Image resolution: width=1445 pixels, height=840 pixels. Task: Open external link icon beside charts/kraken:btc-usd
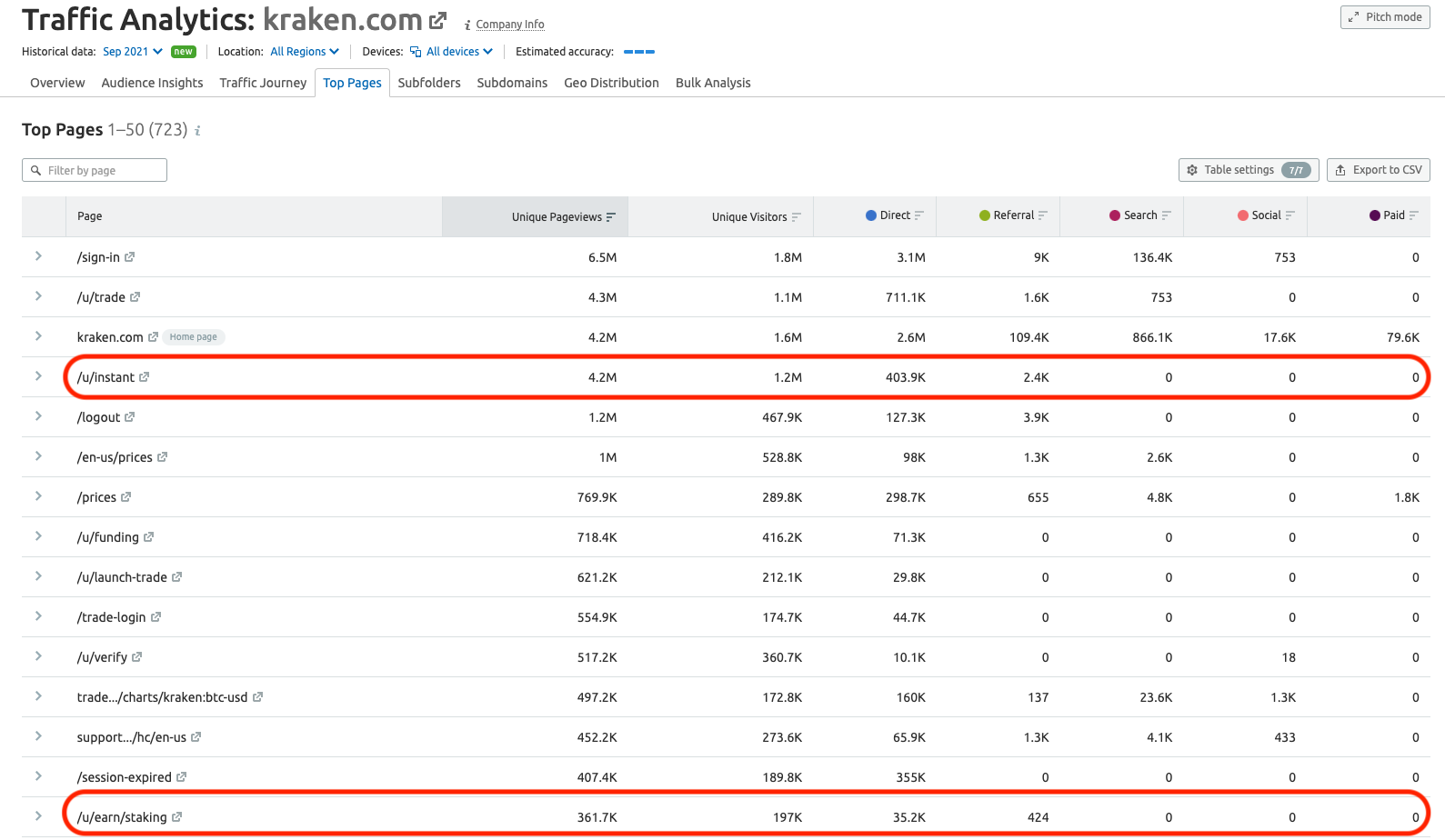(x=258, y=697)
